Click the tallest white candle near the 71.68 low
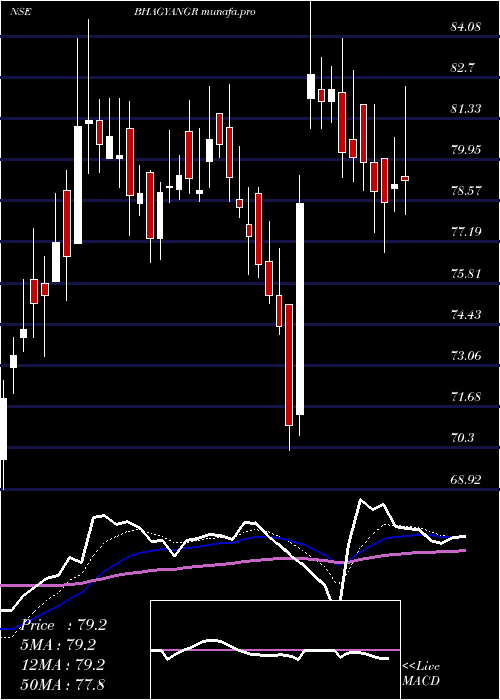 pos(300,309)
